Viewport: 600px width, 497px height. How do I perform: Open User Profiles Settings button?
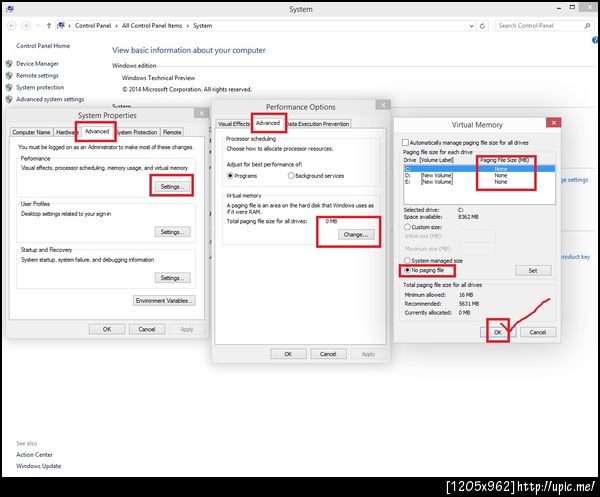[172, 232]
